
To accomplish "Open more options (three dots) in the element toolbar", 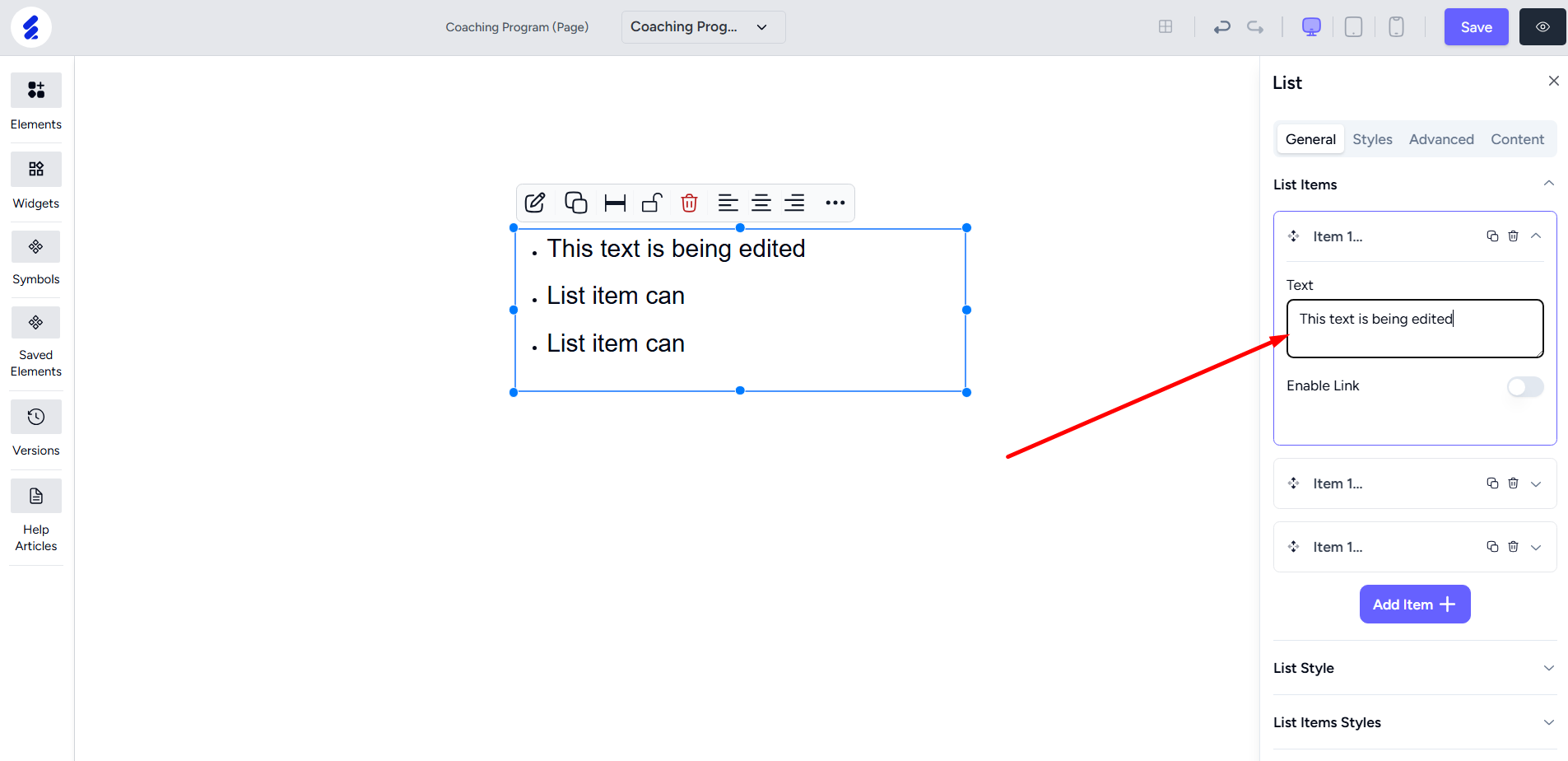I will coord(835,203).
